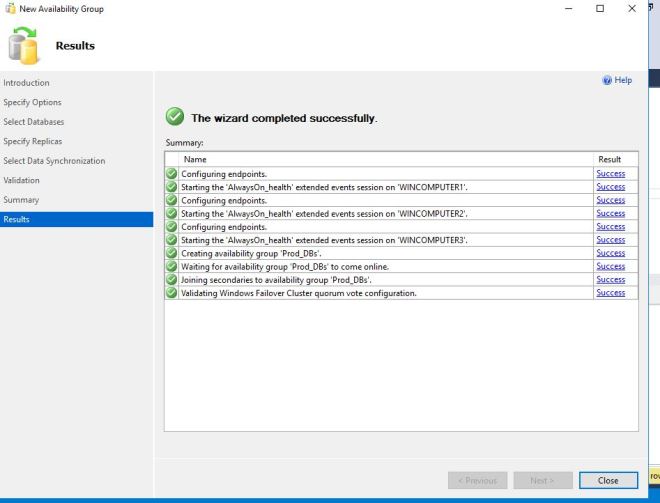Click the Name column header
The width and height of the screenshot is (660, 503).
[194, 159]
